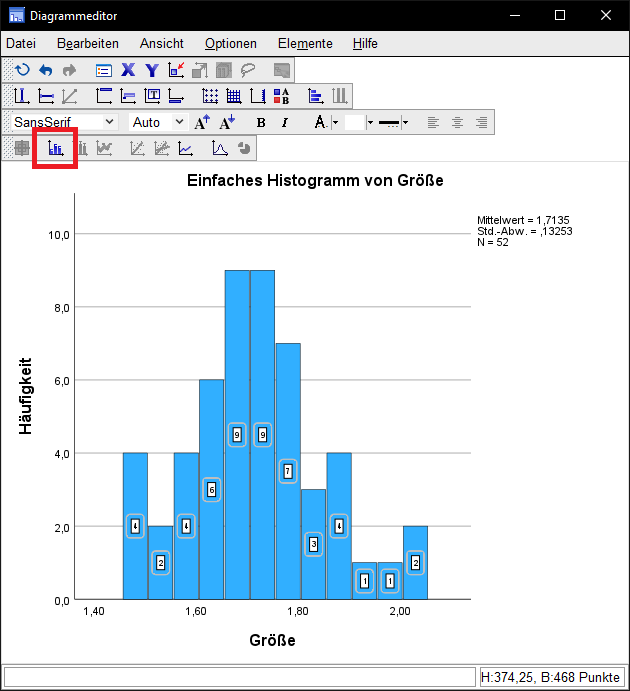The image size is (630, 691).
Task: Add an X-axis reference line
Action: pyautogui.click(x=22, y=96)
